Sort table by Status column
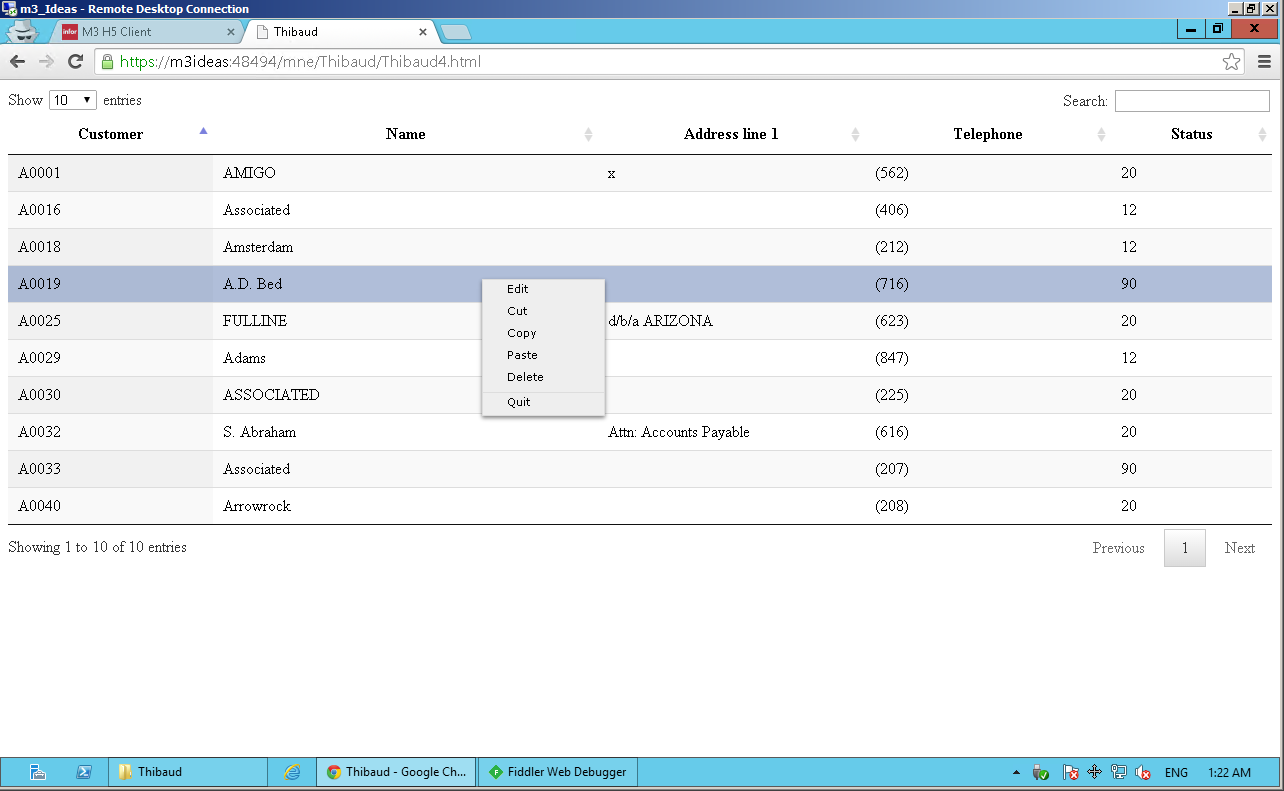The width and height of the screenshot is (1284, 791). (1191, 134)
